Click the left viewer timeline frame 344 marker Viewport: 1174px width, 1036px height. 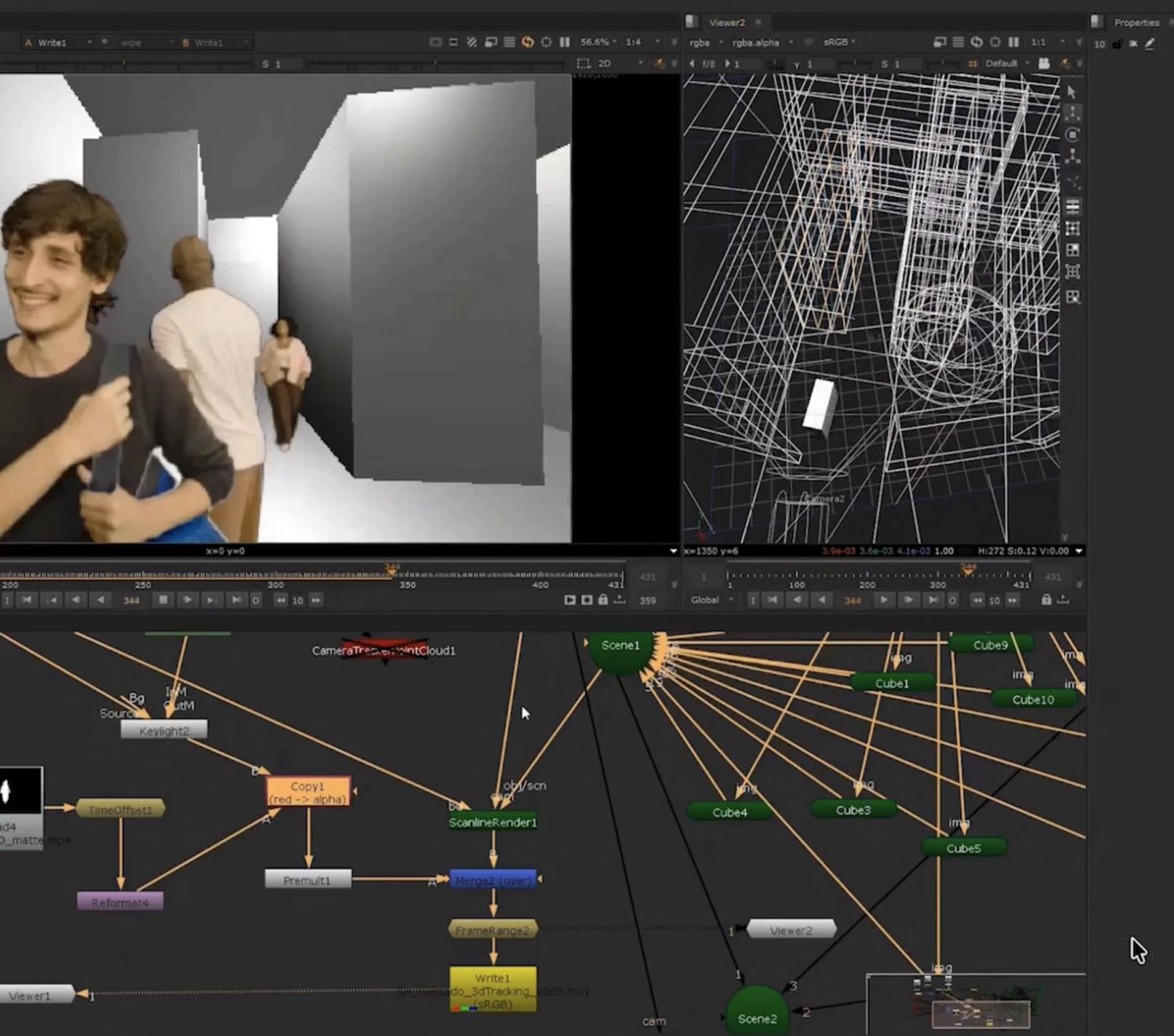pos(391,569)
